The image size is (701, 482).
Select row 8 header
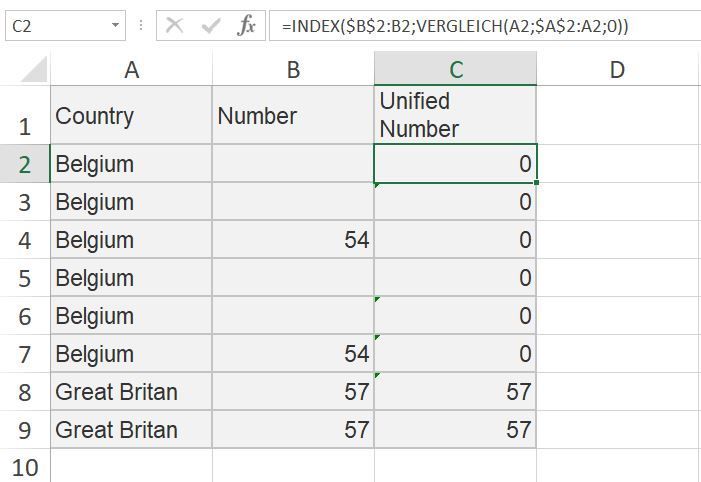point(24,392)
